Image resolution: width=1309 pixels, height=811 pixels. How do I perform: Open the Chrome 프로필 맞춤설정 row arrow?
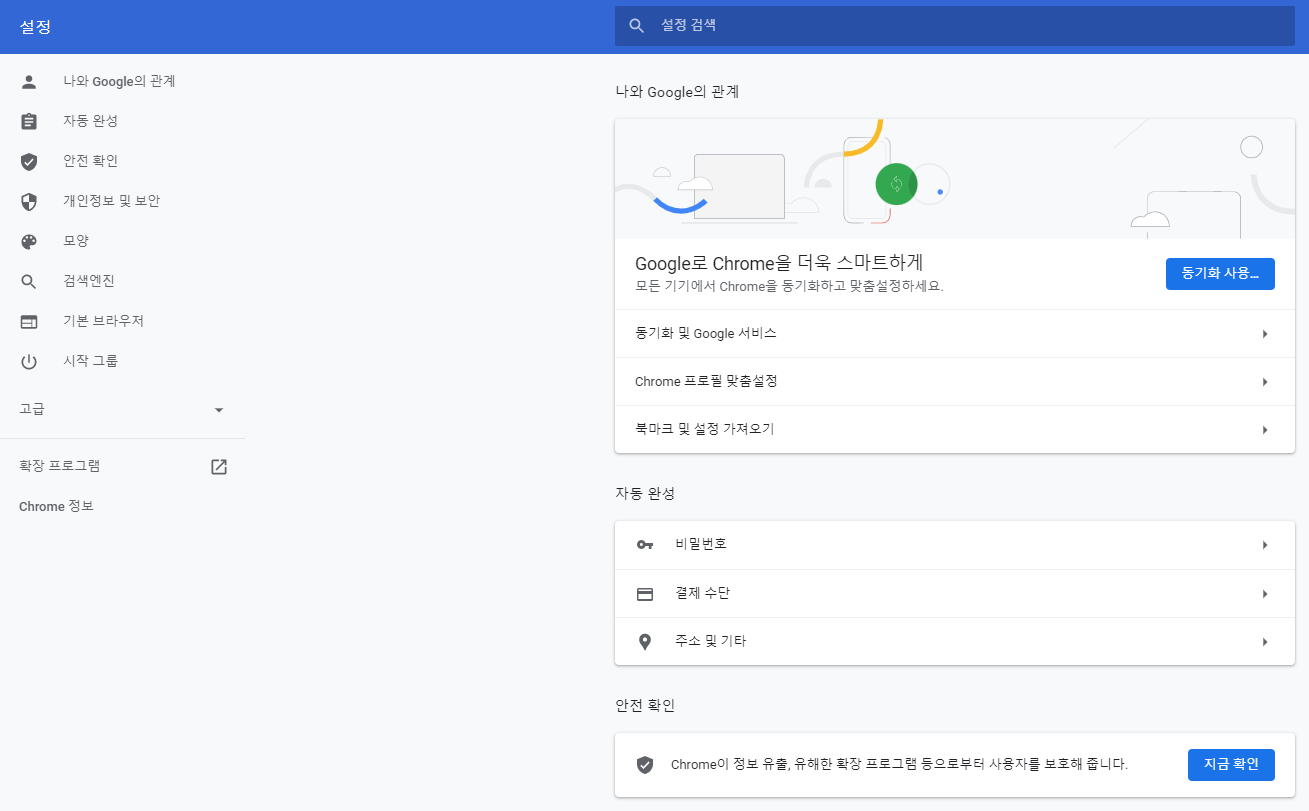pos(1265,382)
